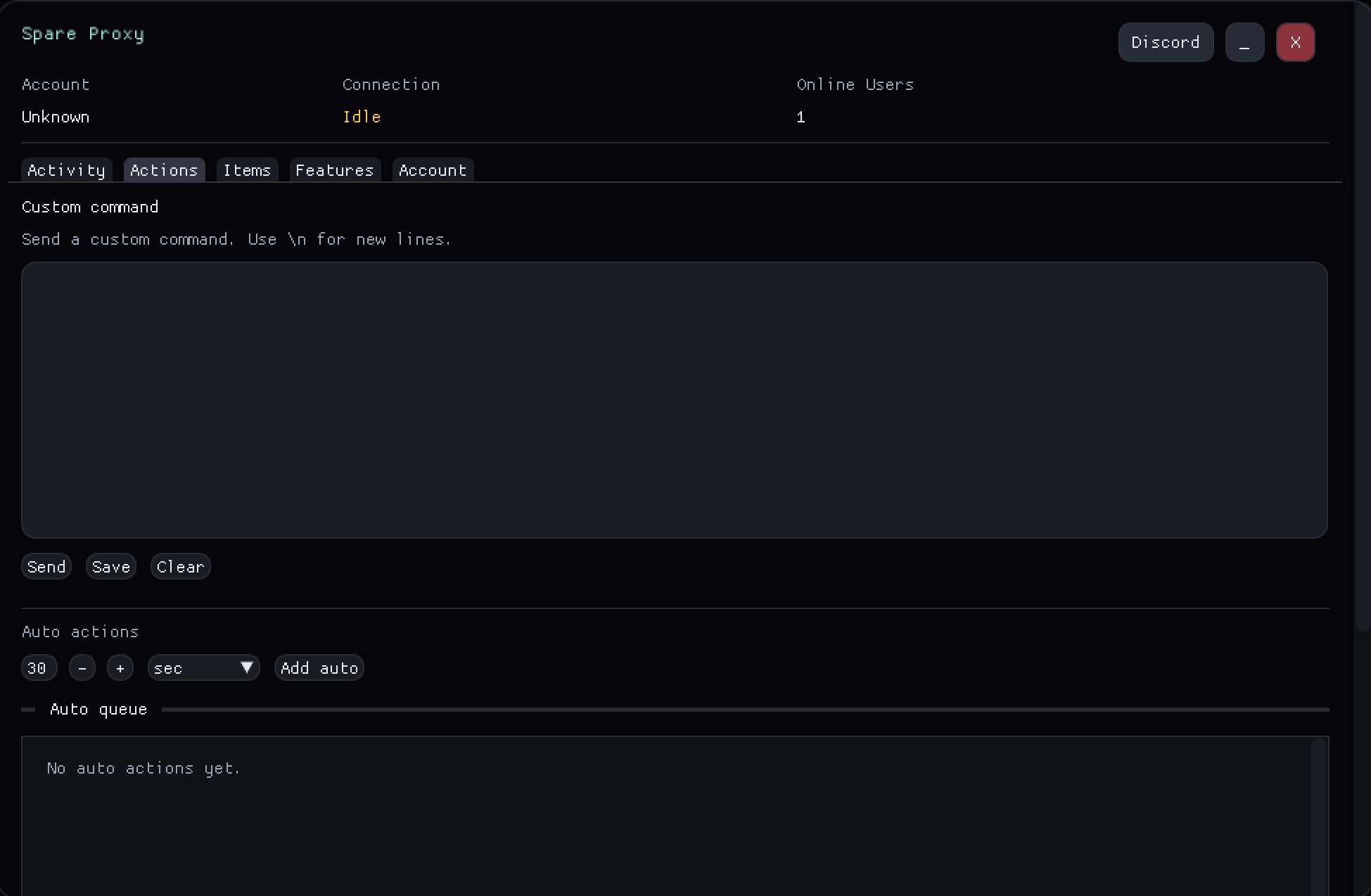Go to the Features tab

334,170
